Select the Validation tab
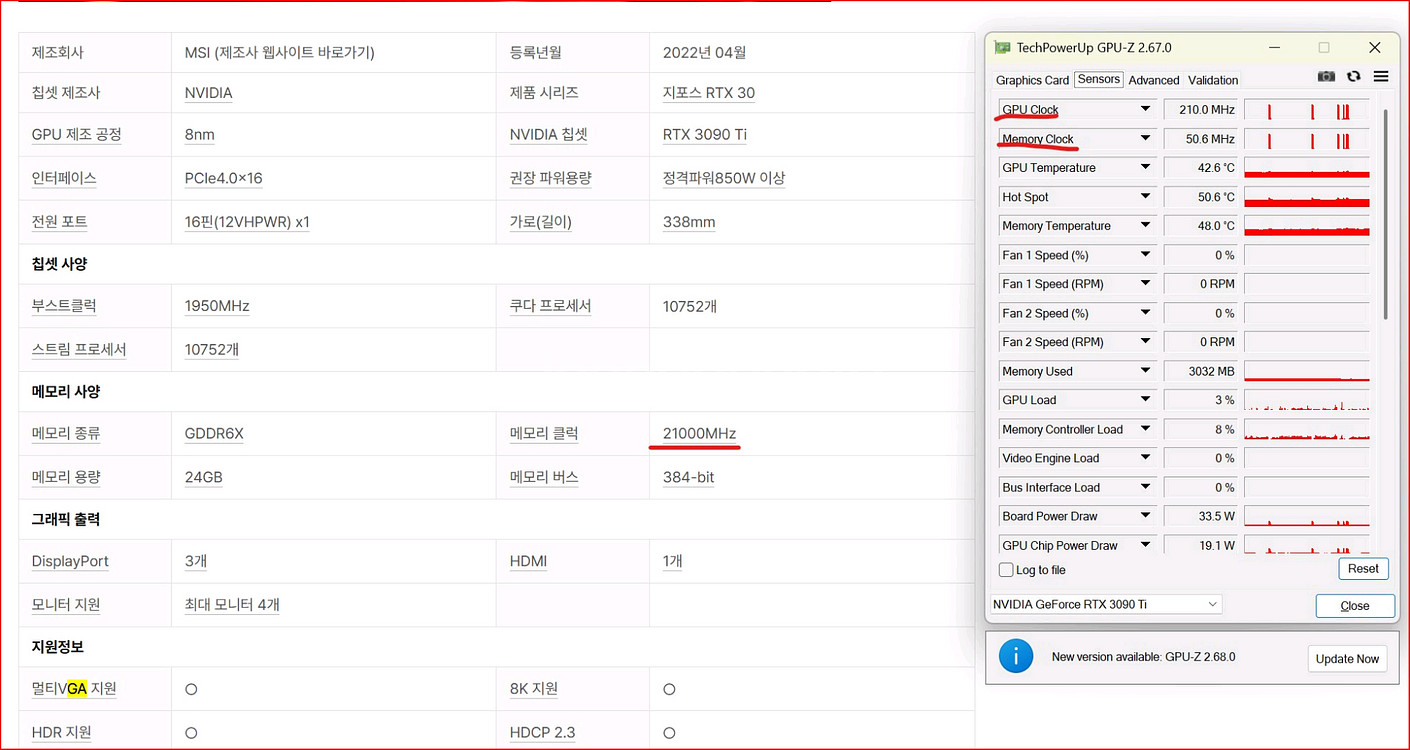The height and width of the screenshot is (750, 1410). (x=1213, y=80)
